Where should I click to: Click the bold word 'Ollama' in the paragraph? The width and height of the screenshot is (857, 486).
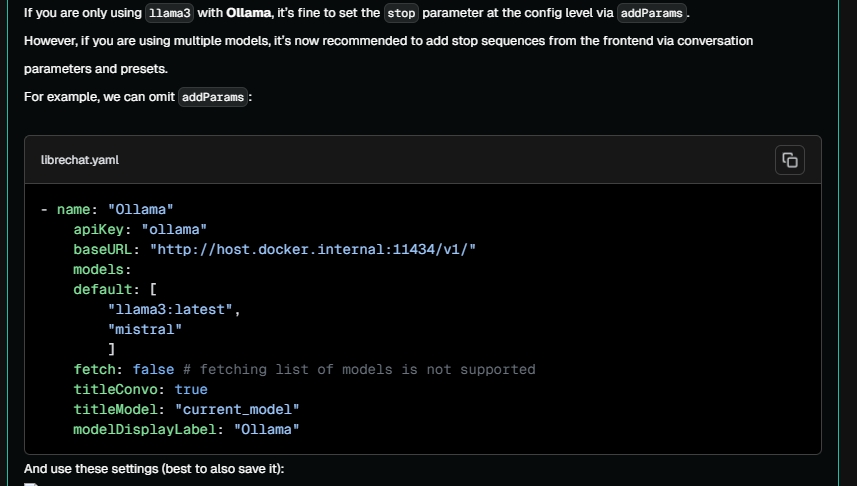248,14
